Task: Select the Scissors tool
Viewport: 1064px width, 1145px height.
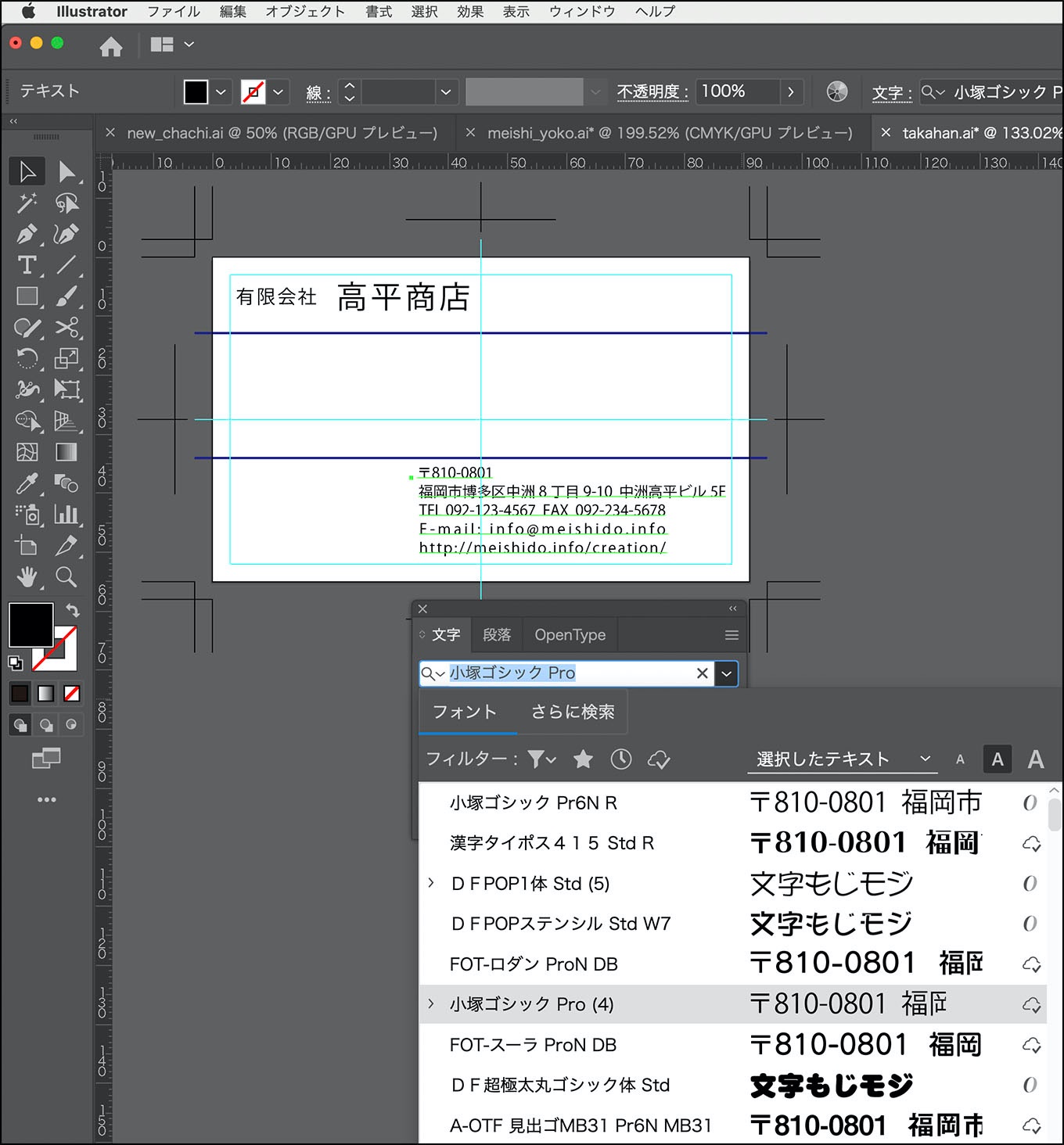Action: pos(66,328)
